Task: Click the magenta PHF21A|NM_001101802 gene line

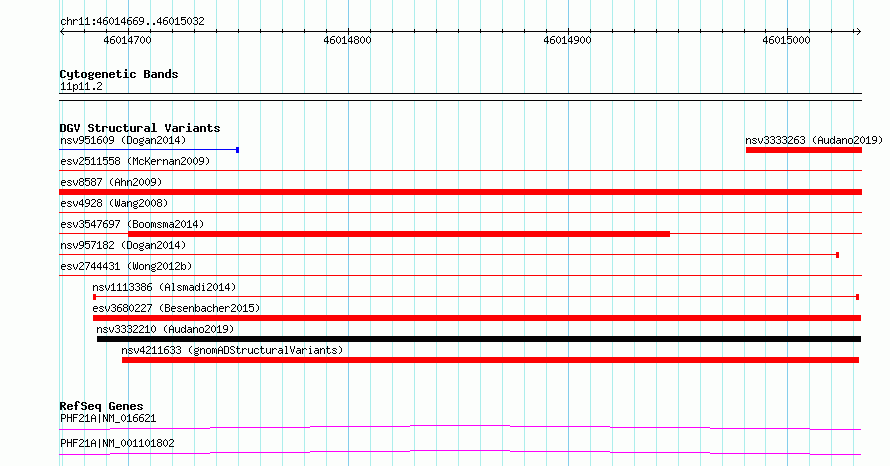Action: point(460,452)
